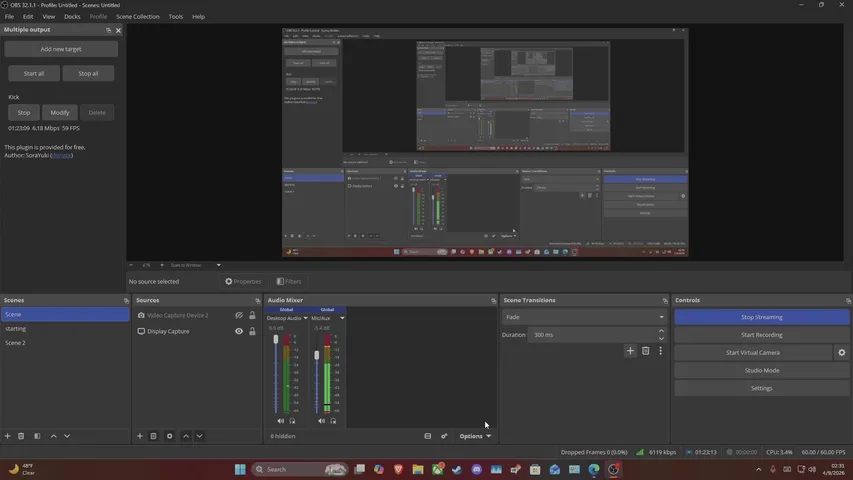Open the Scene Collection menu
853x480 pixels.
tap(138, 16)
